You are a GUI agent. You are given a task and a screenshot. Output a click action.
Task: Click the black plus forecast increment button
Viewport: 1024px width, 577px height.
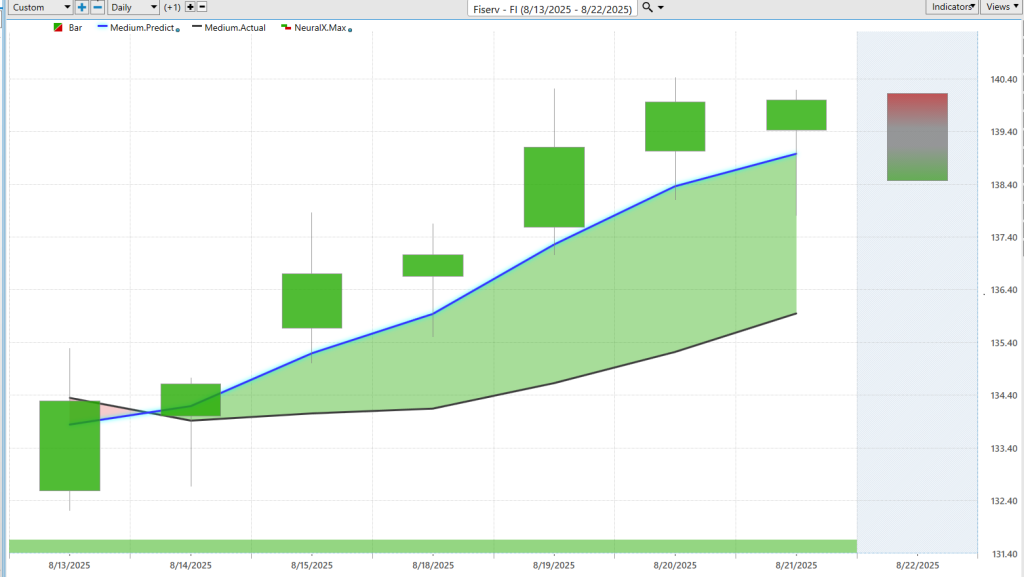189,7
